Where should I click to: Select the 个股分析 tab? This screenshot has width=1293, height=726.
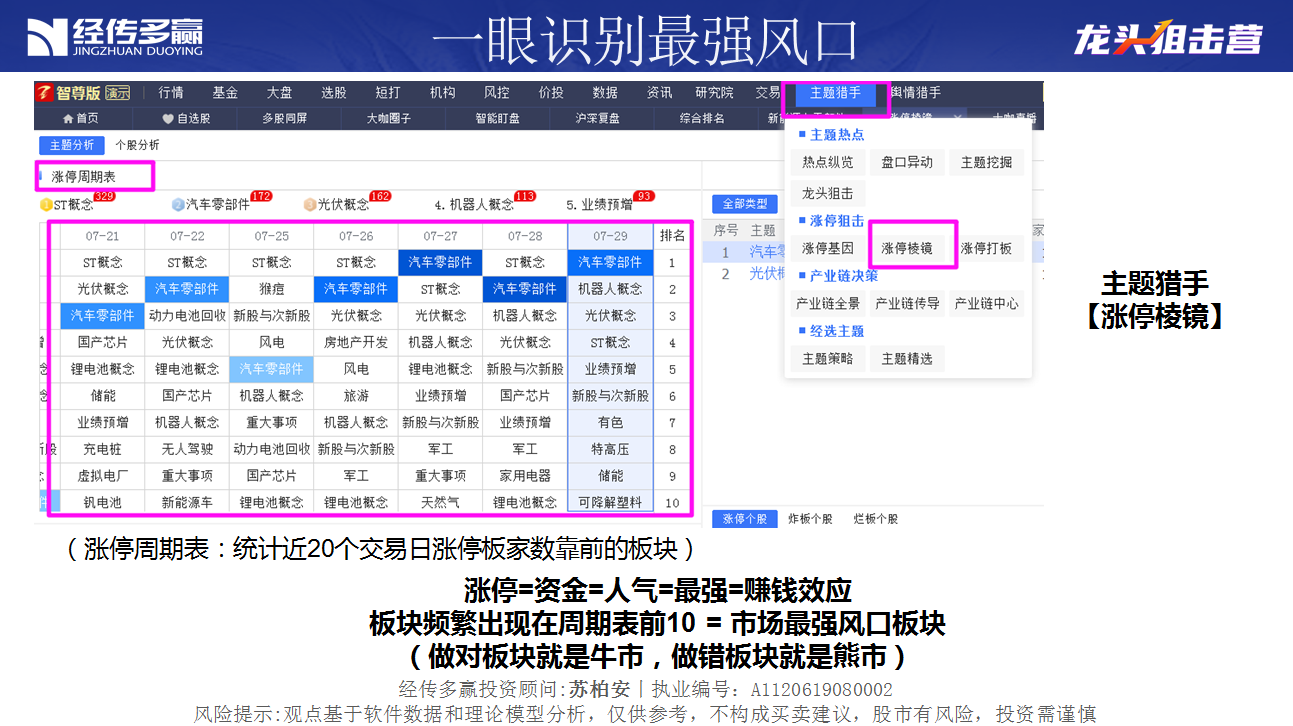[137, 145]
